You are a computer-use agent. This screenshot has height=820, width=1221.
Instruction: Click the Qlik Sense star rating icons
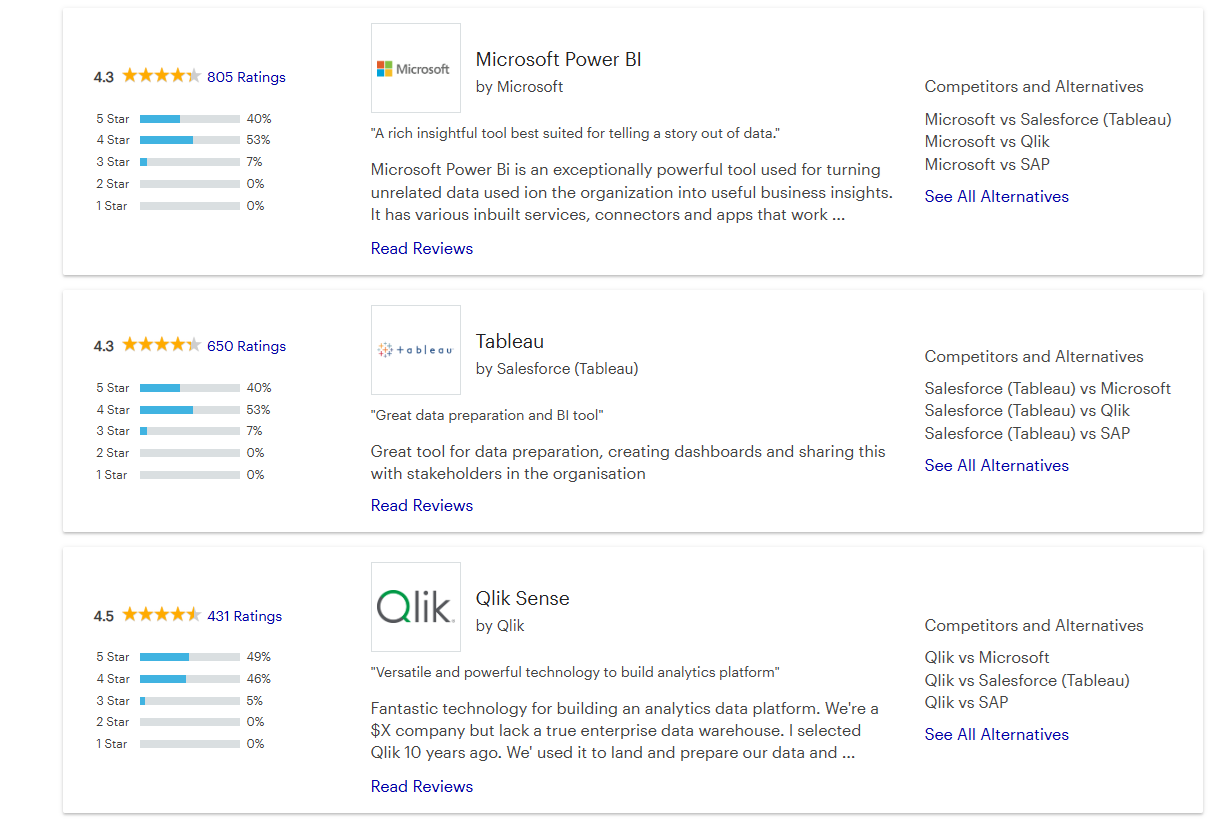tap(161, 615)
